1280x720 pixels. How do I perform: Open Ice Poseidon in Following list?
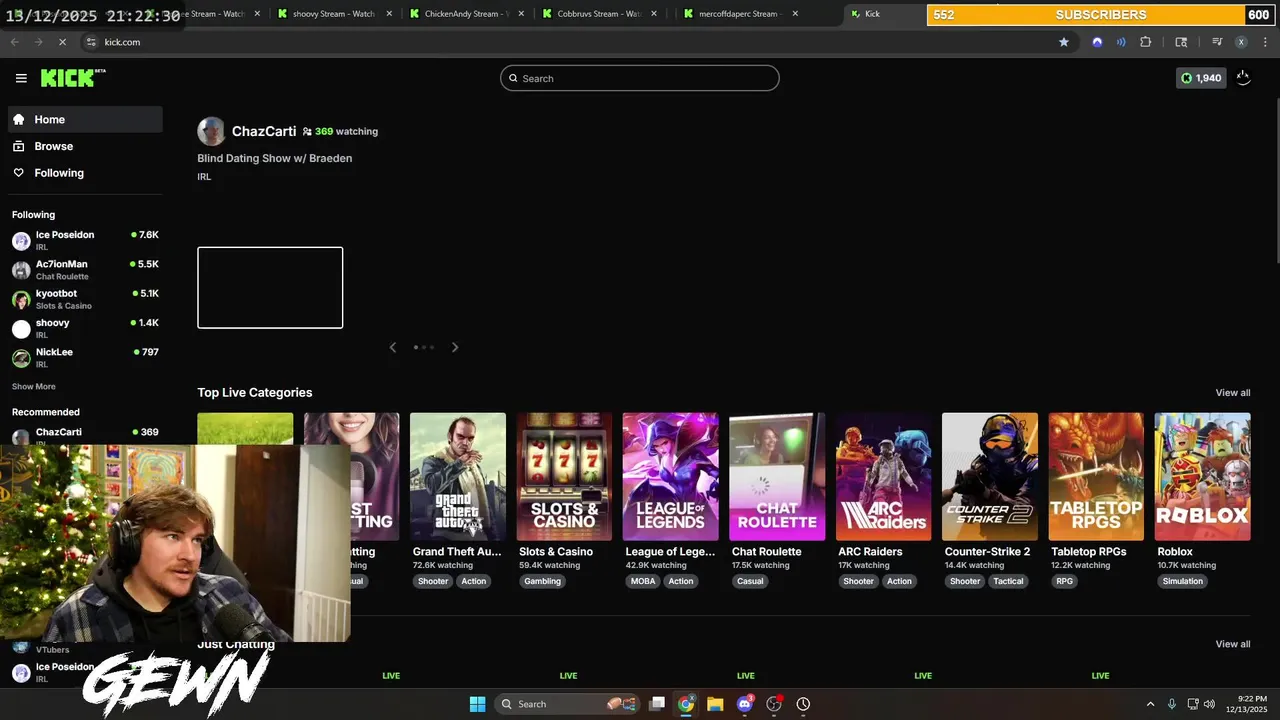[85, 240]
